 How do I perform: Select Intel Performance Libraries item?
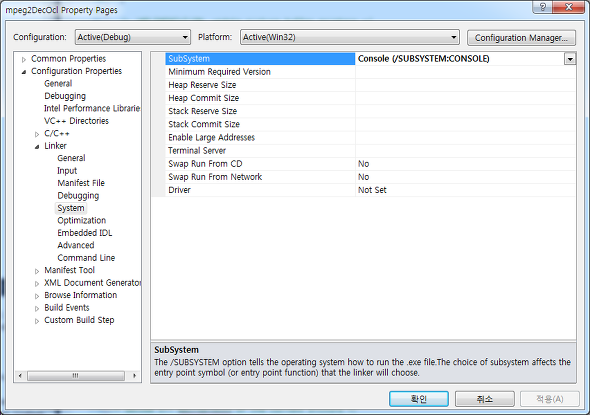[x=92, y=108]
